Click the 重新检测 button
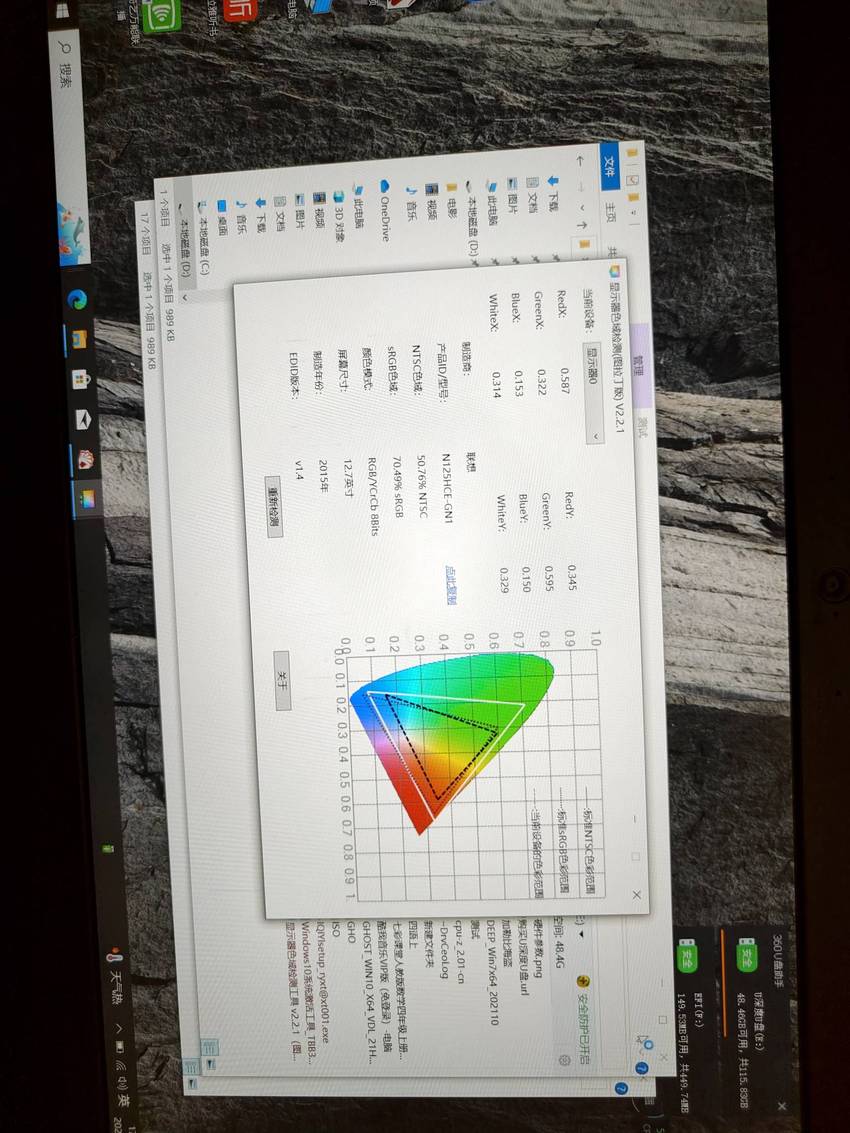The width and height of the screenshot is (850, 1133). coord(273,506)
